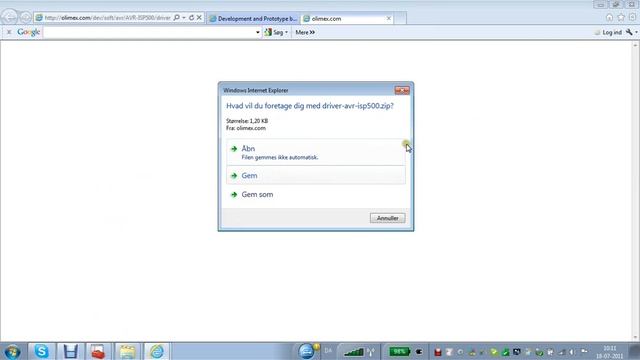640x360 pixels.
Task: Click the page vertical scrollbar
Action: (x=636, y=191)
